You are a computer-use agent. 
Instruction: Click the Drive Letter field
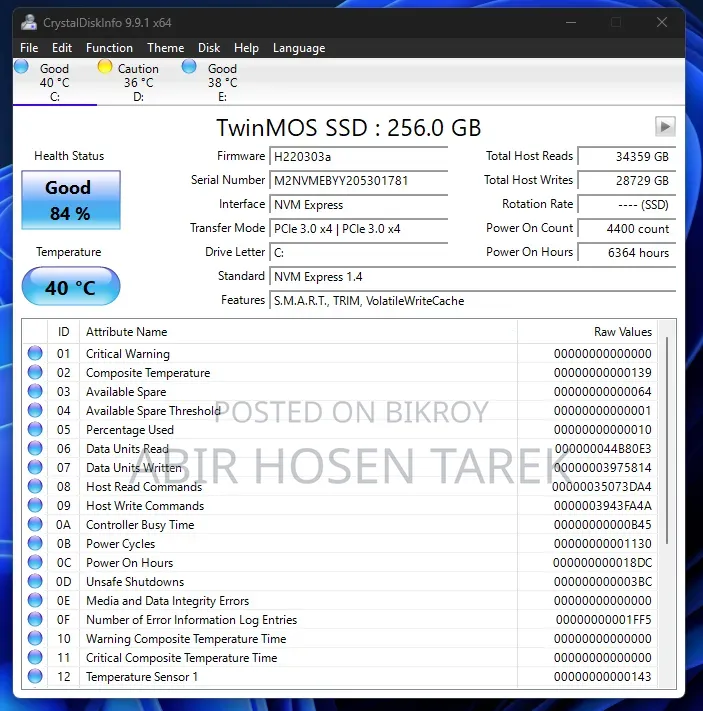point(359,253)
